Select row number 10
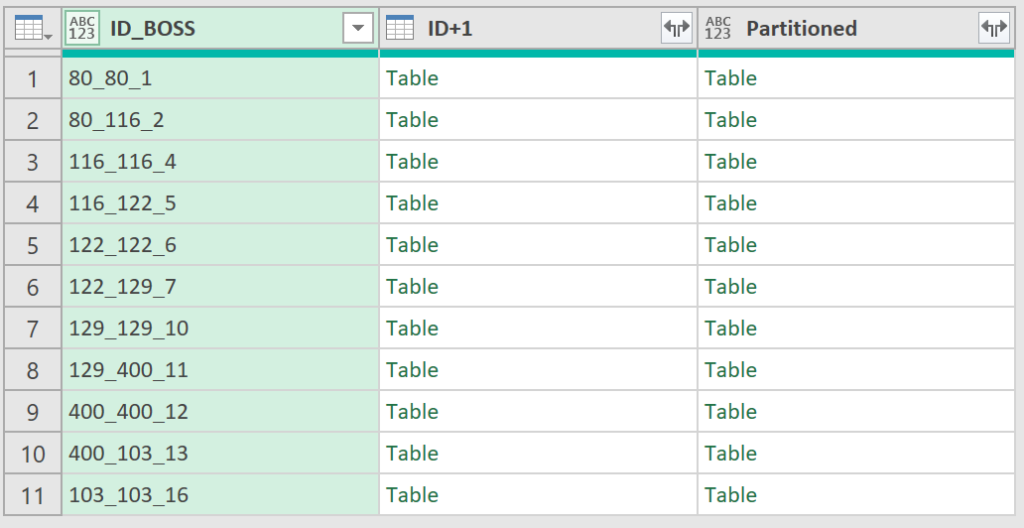This screenshot has width=1024, height=528. (x=33, y=454)
